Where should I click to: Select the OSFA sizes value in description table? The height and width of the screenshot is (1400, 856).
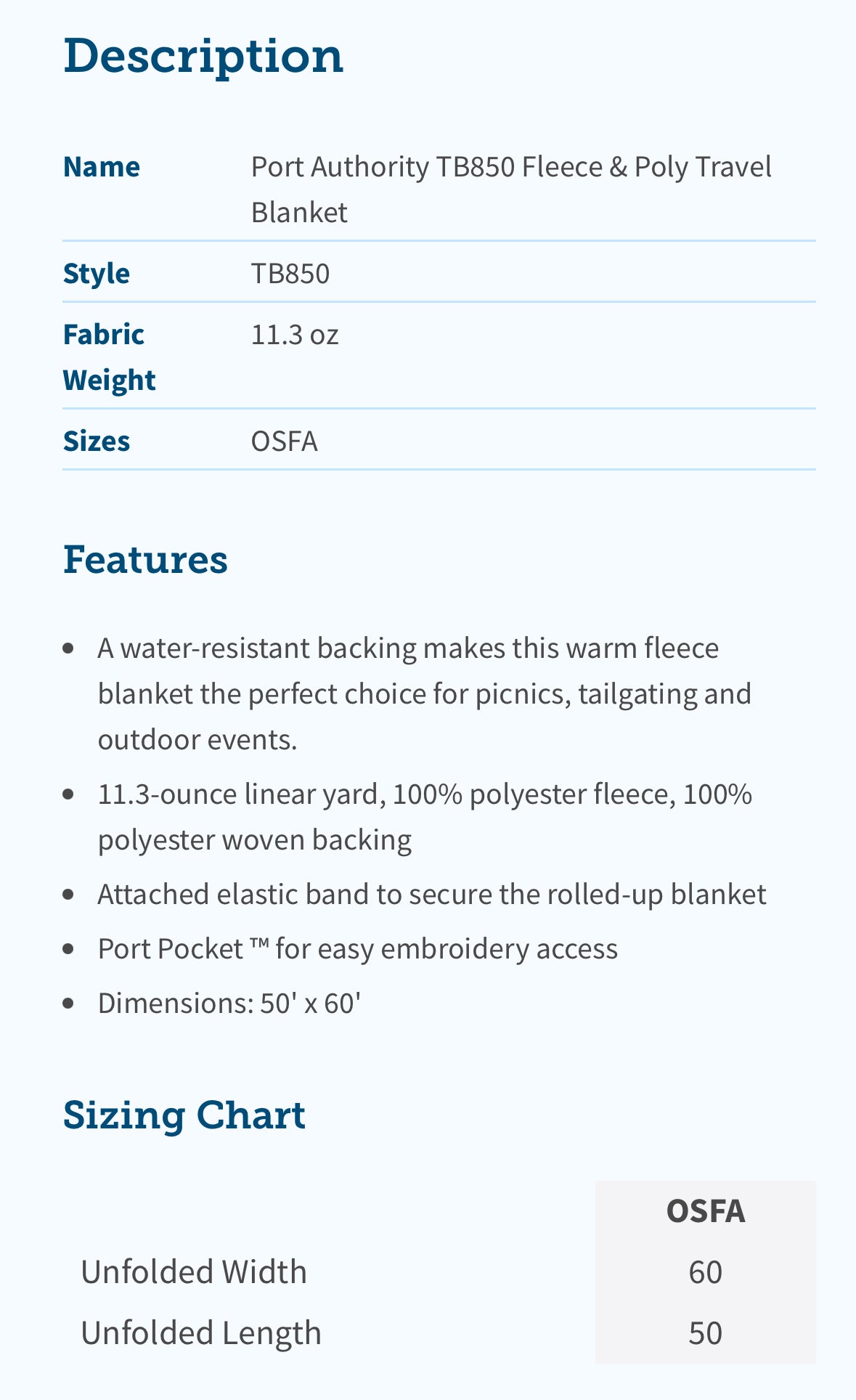pos(285,441)
